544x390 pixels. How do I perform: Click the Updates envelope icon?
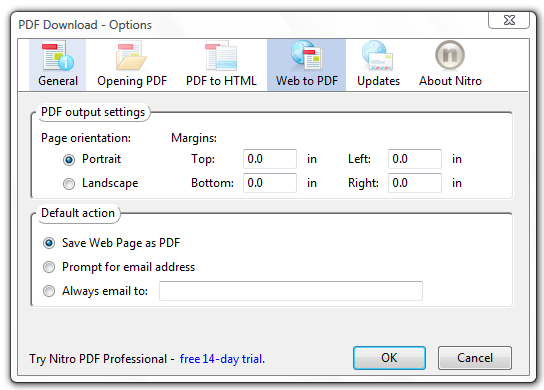pos(378,56)
